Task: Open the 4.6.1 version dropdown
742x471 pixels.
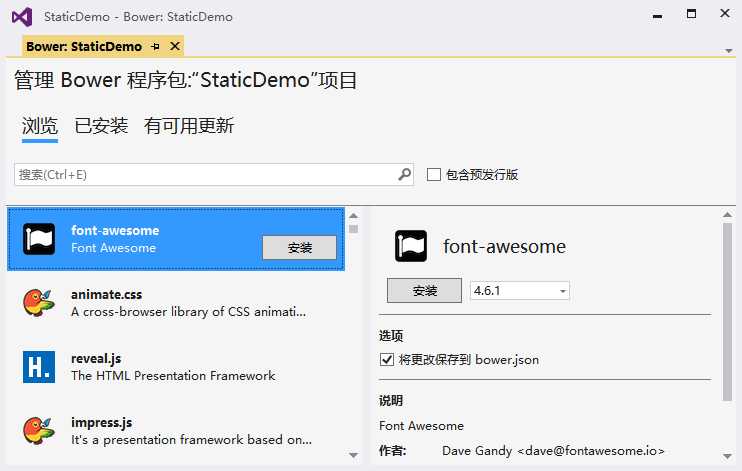Action: pyautogui.click(x=563, y=291)
